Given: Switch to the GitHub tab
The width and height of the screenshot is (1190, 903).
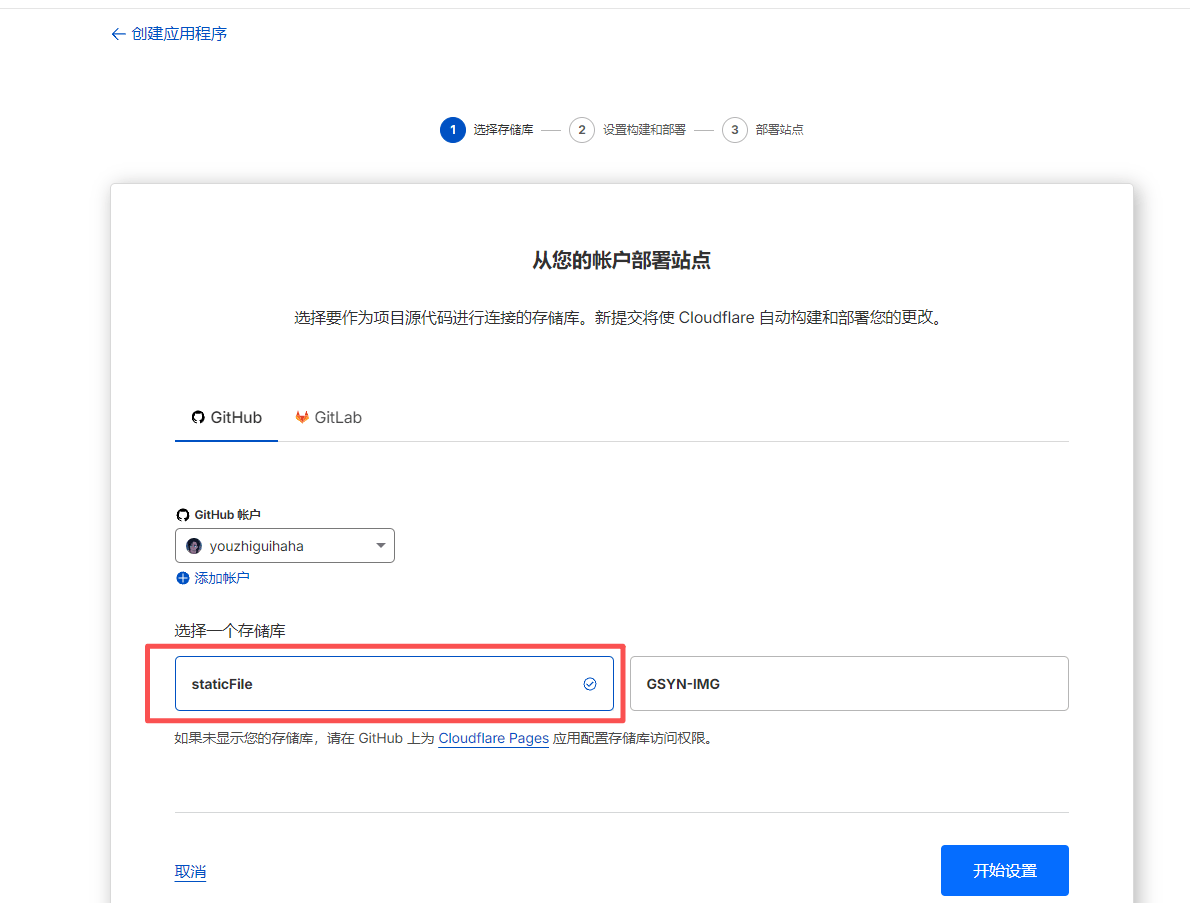Looking at the screenshot, I should click(x=225, y=417).
